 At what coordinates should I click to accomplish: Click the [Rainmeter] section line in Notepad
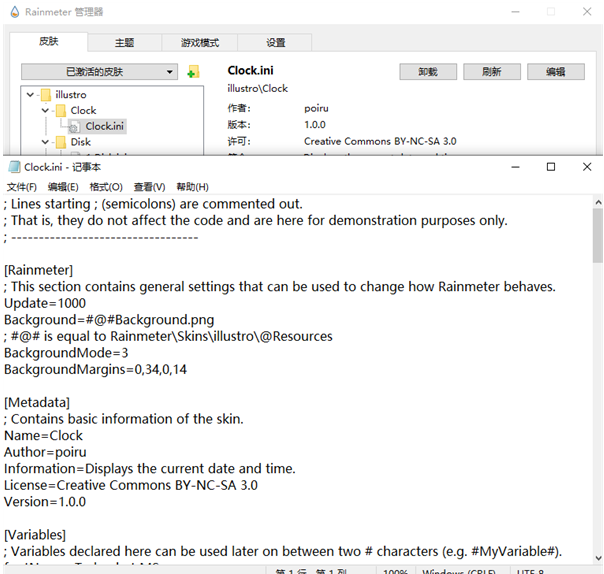(39, 270)
